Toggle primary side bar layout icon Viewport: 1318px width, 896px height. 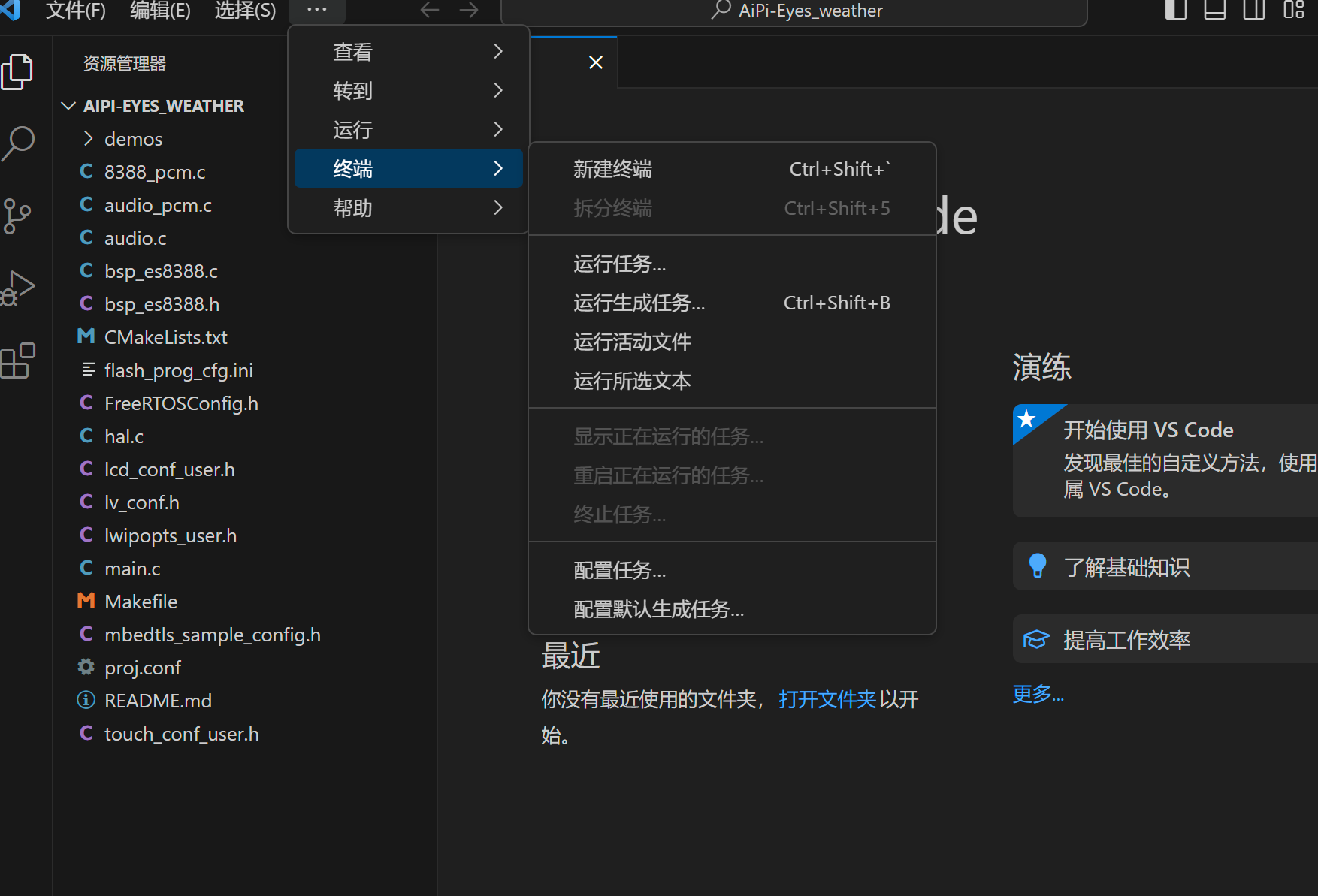[1176, 10]
